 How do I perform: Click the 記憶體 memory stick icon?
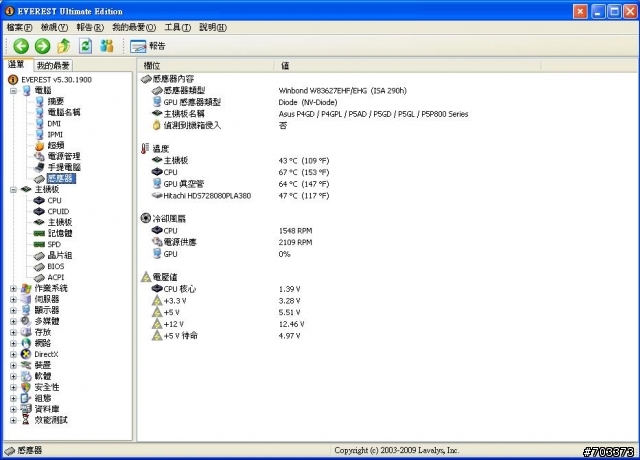(x=39, y=233)
